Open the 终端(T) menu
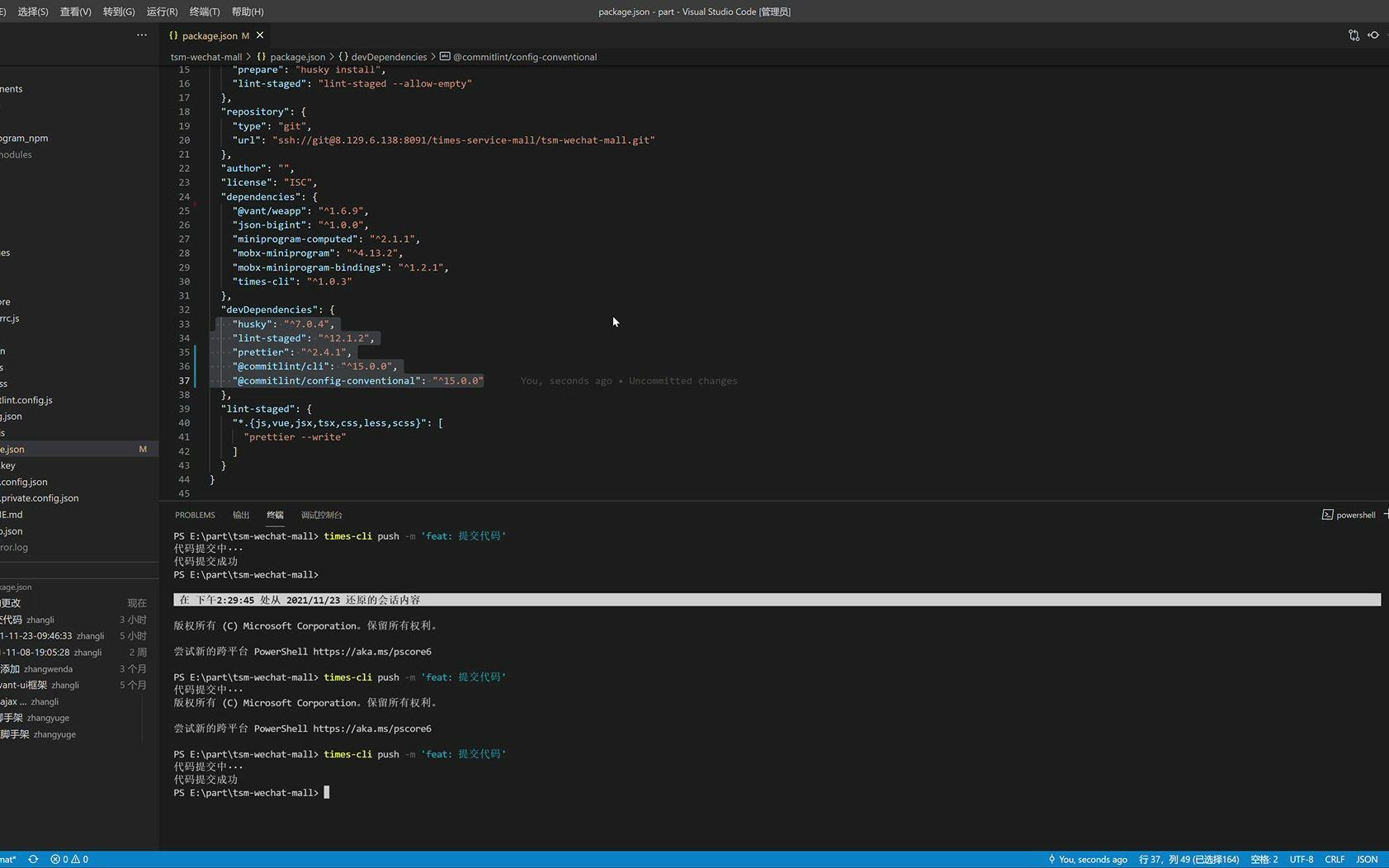The width and height of the screenshot is (1389, 868). pyautogui.click(x=205, y=12)
